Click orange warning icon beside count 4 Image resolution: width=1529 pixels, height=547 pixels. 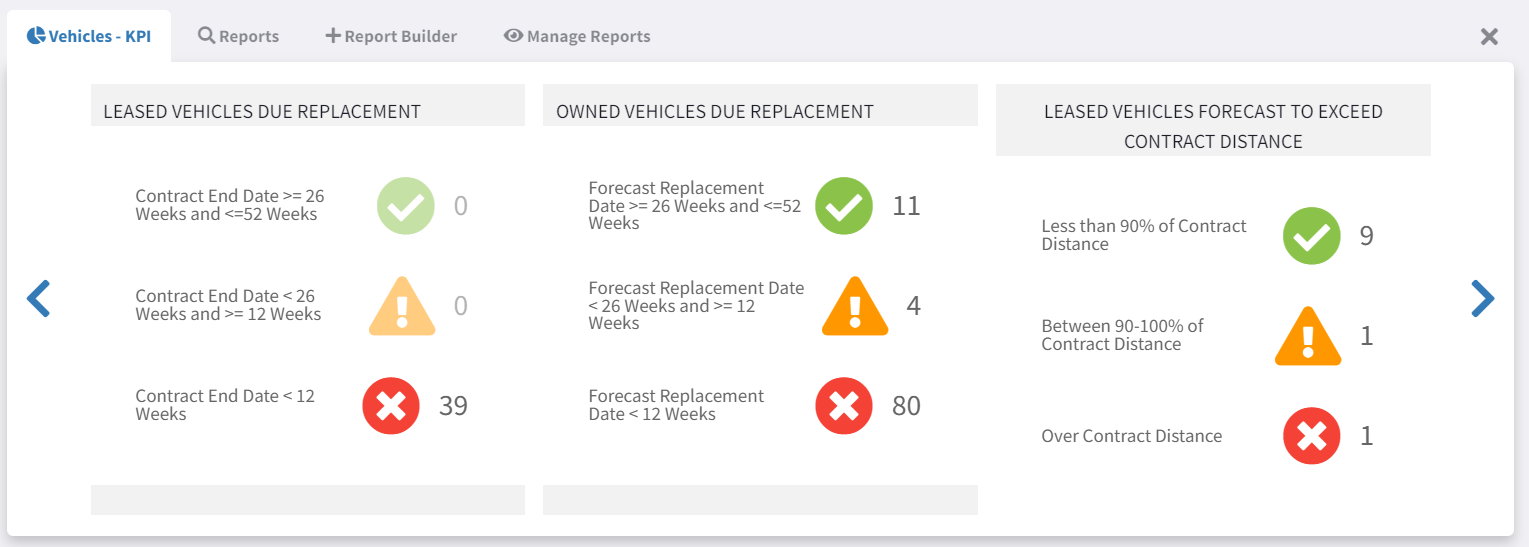[x=855, y=306]
